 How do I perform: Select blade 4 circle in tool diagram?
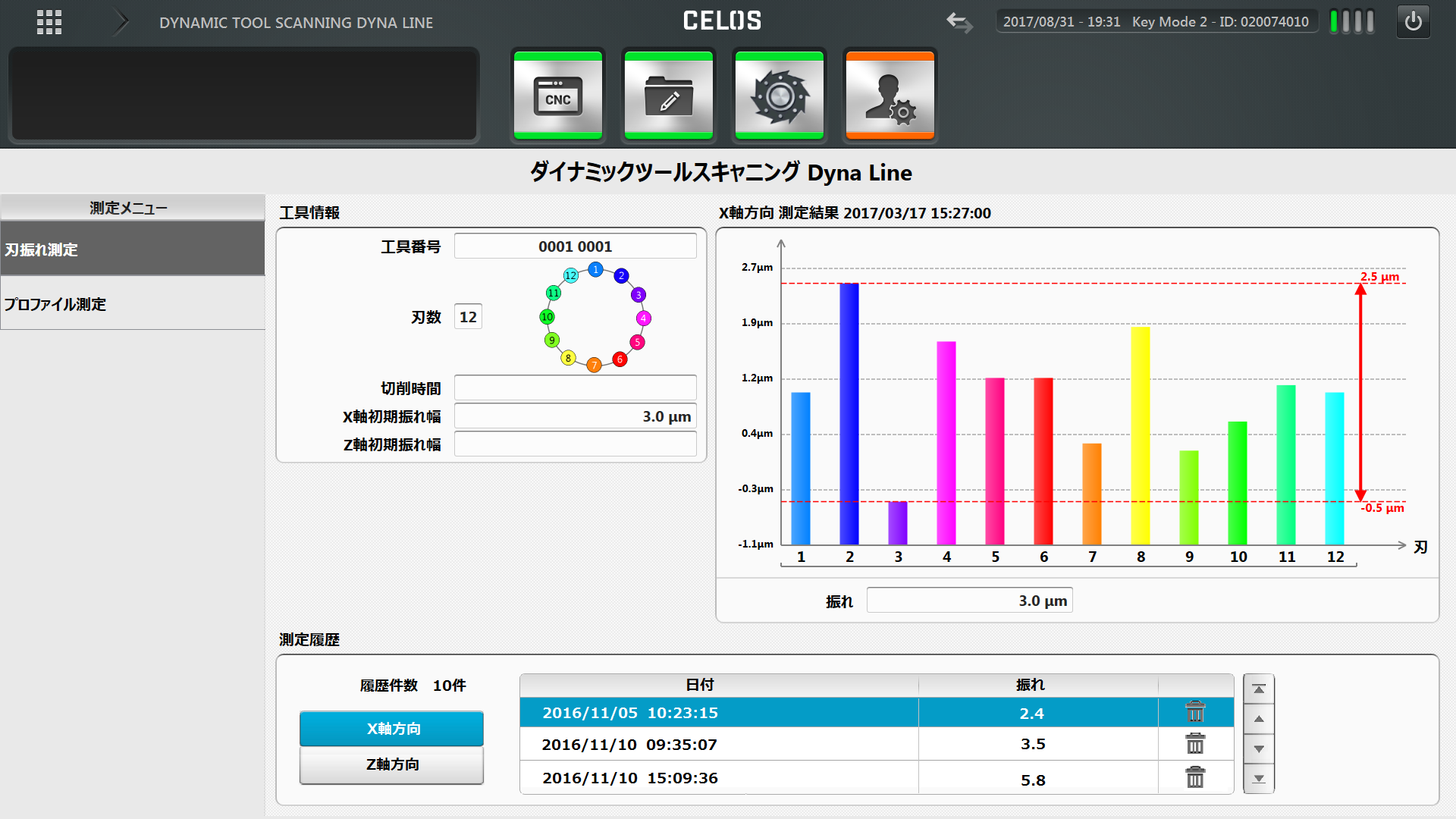pos(643,318)
